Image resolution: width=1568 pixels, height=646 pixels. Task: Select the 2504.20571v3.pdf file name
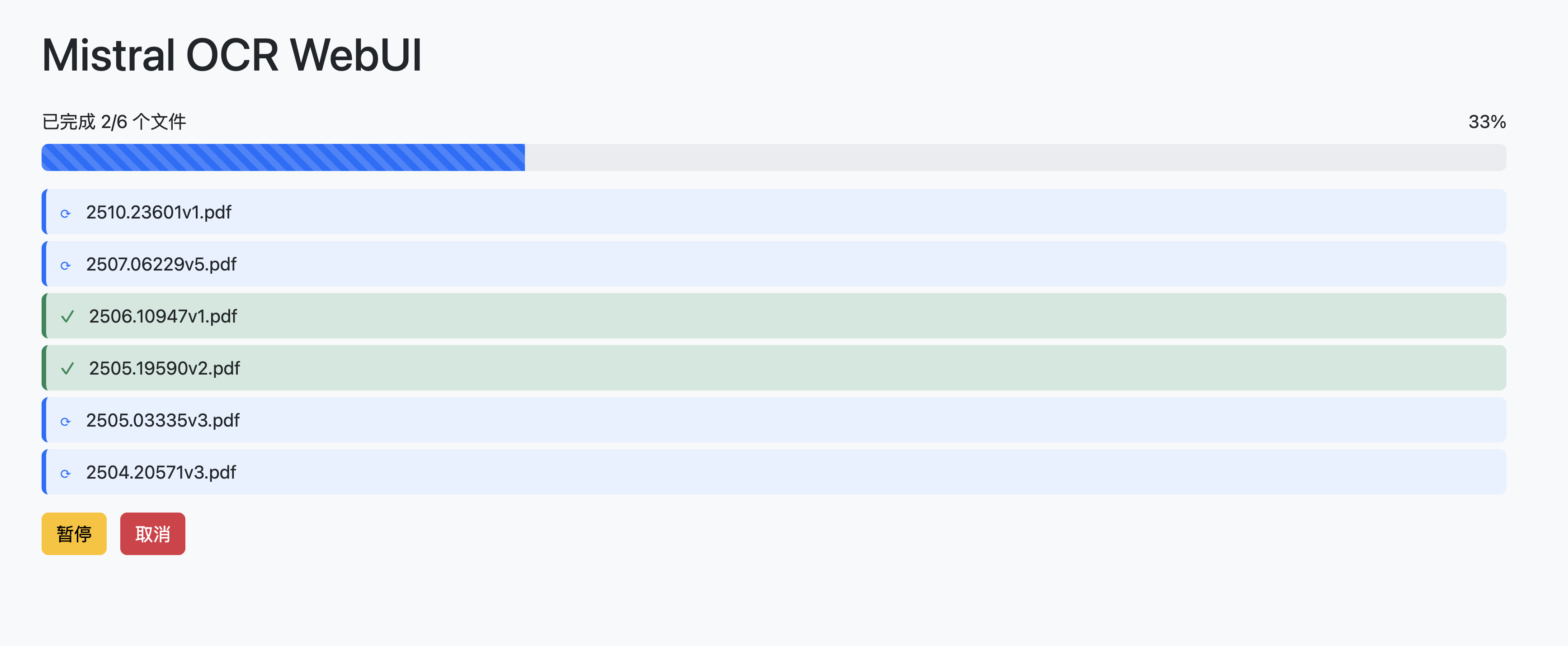[x=161, y=472]
